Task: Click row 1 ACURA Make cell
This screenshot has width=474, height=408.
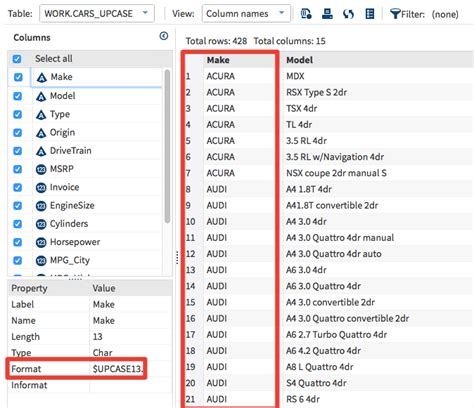Action: 239,76
